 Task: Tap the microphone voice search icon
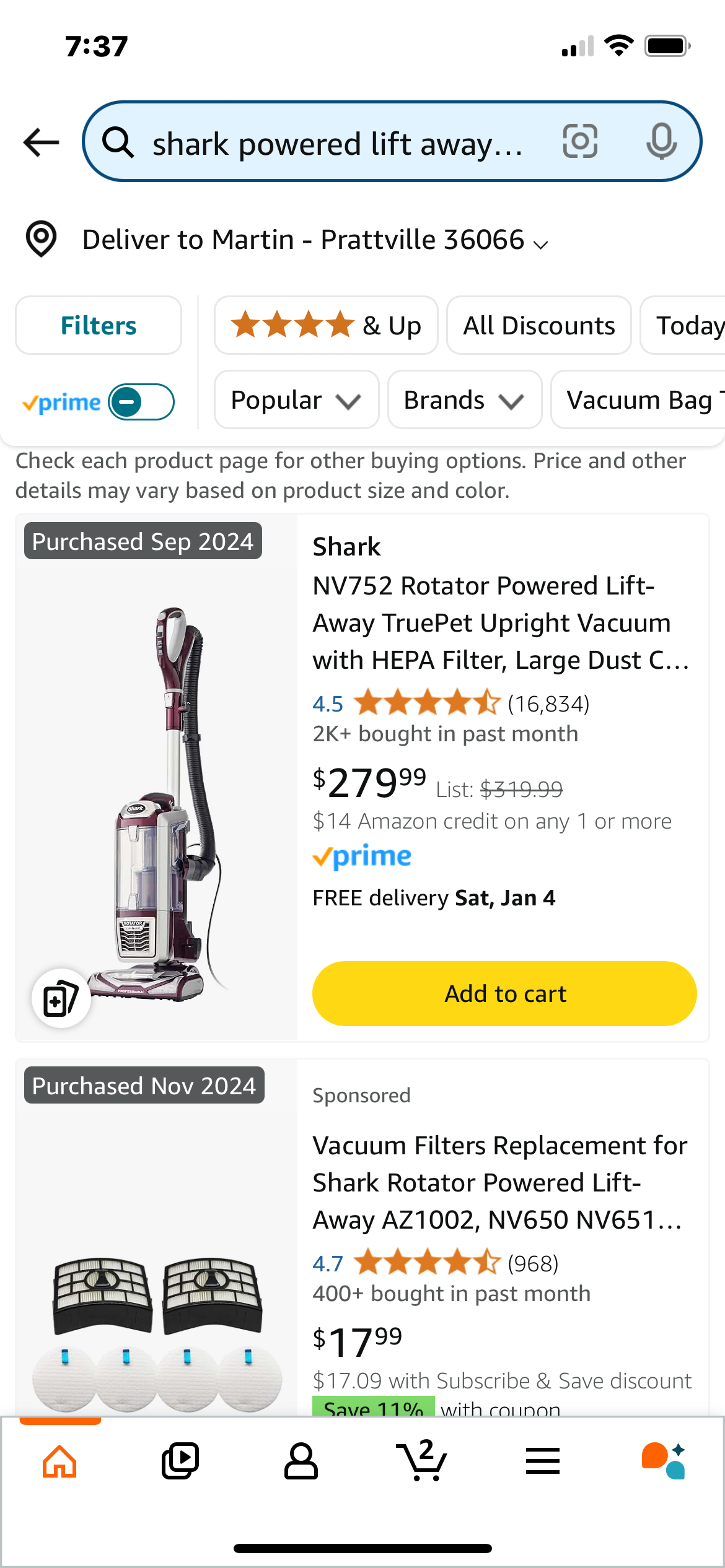(661, 142)
